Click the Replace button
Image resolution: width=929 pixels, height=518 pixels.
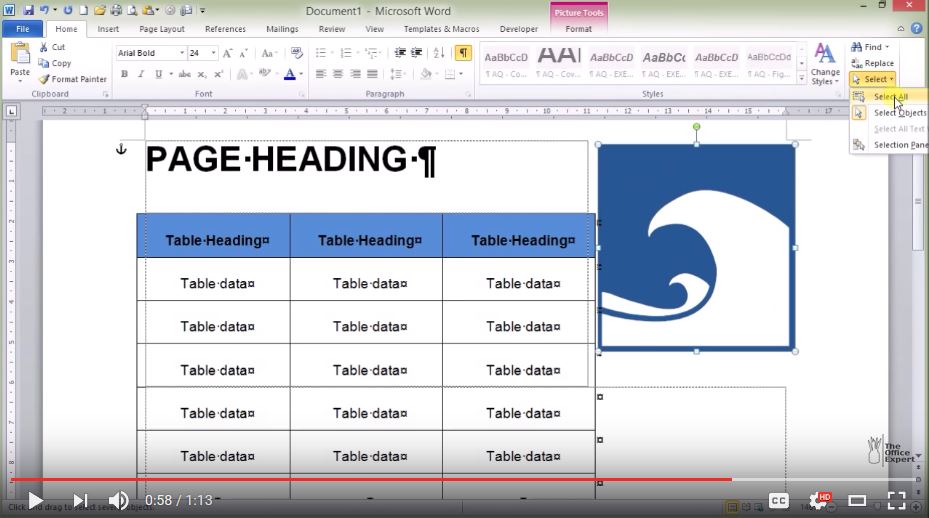873,63
